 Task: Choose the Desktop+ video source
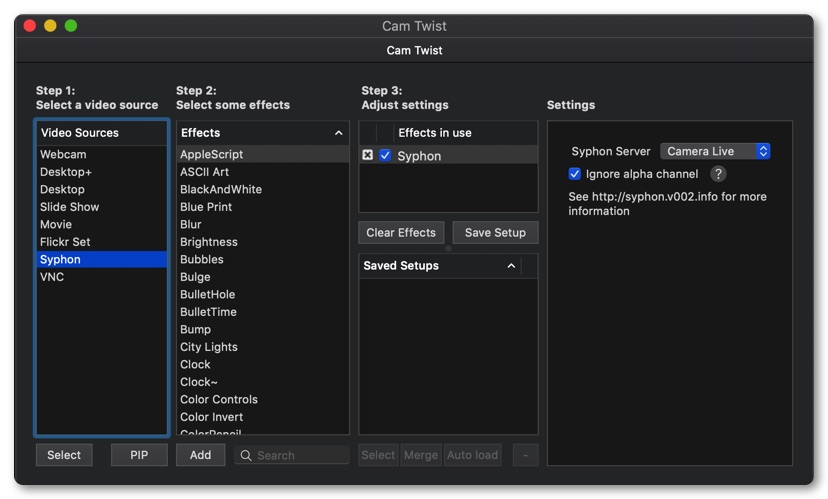101,172
